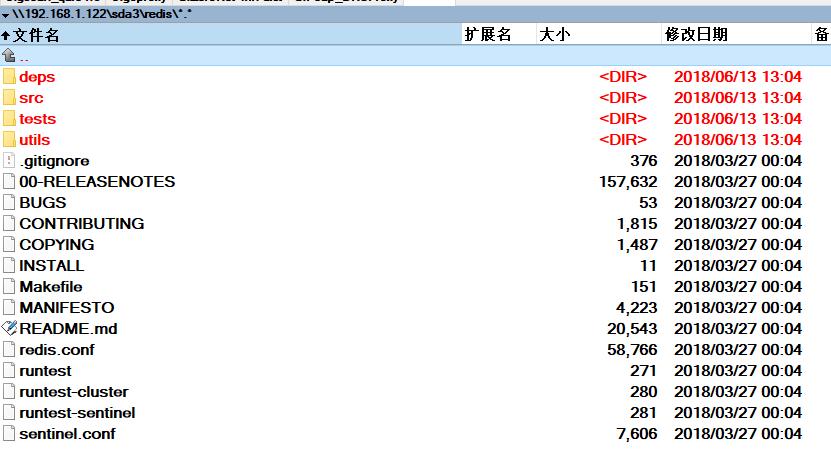Screen dimensions: 831x458
Task: Open the deps folder icon
Action: (9, 76)
